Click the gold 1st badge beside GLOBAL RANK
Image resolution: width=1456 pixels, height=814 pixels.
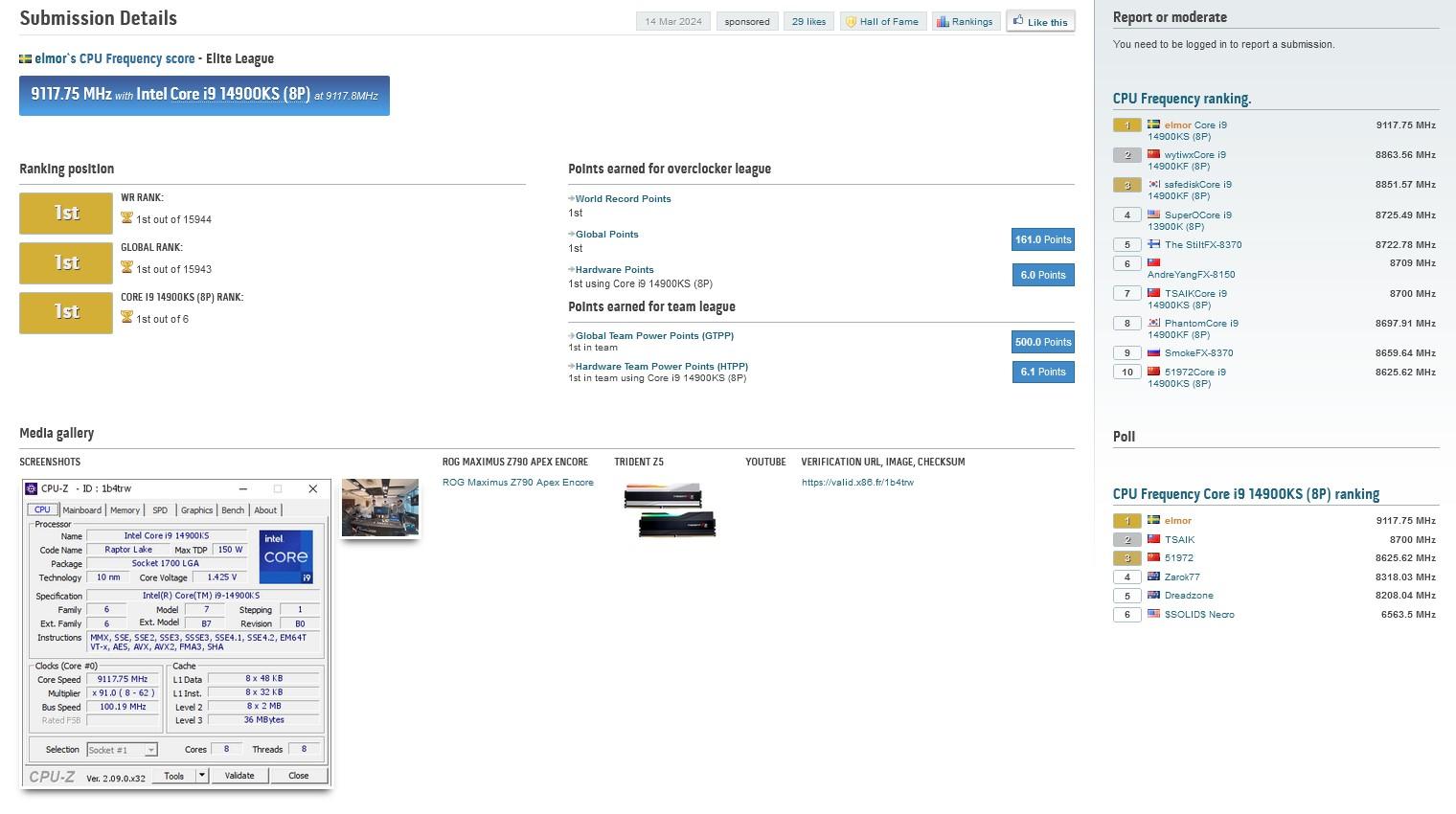66,262
